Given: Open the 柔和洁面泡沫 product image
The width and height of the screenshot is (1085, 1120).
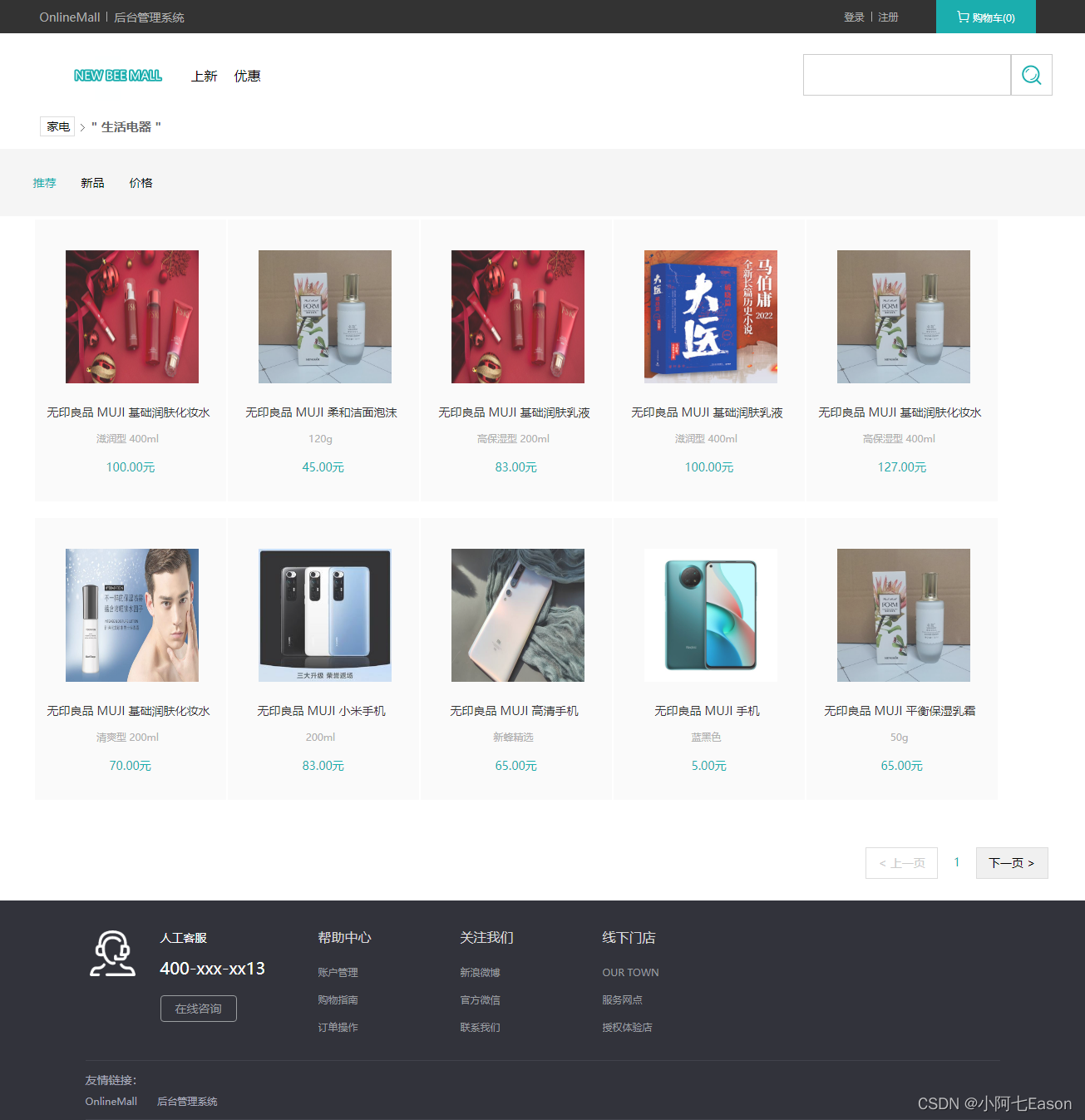Looking at the screenshot, I should click(x=325, y=317).
